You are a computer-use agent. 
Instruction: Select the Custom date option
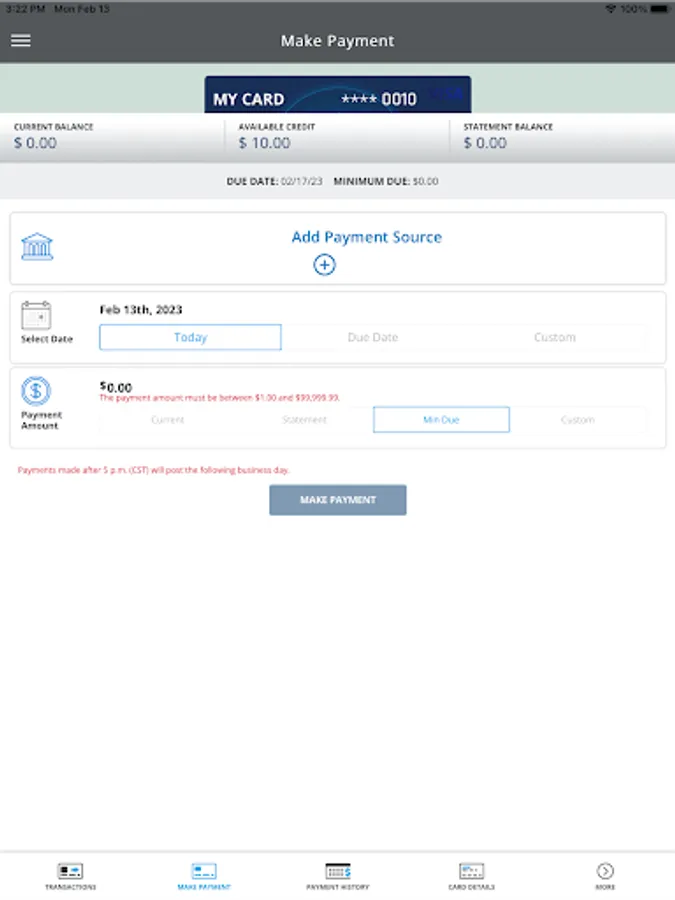coord(554,337)
